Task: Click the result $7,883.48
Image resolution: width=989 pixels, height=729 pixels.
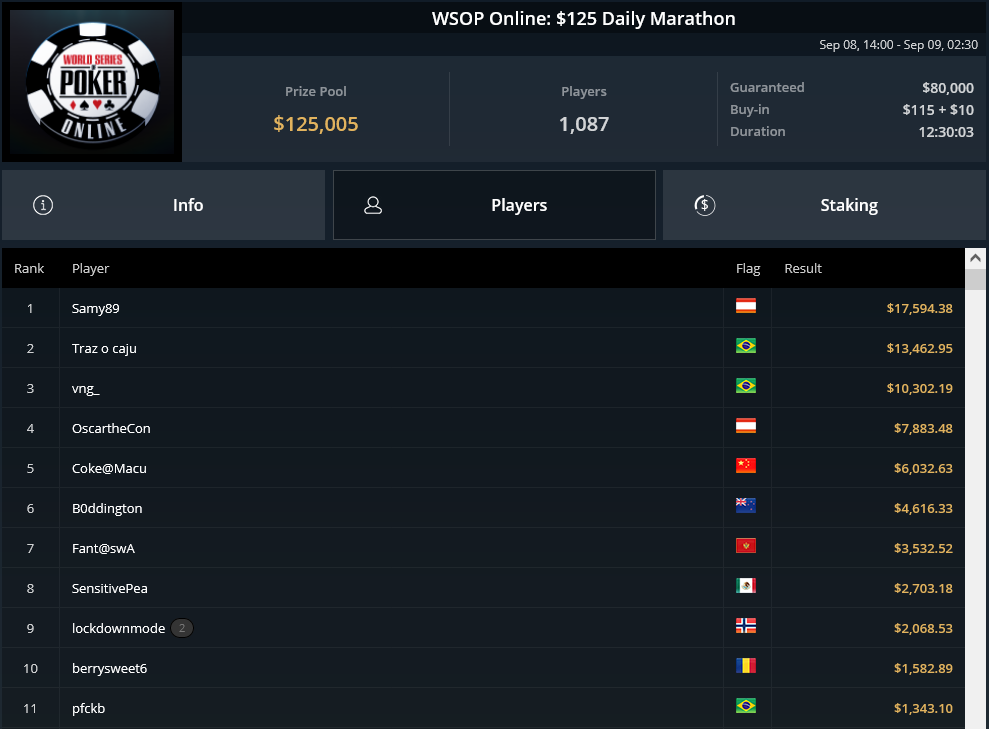Action: coord(923,428)
